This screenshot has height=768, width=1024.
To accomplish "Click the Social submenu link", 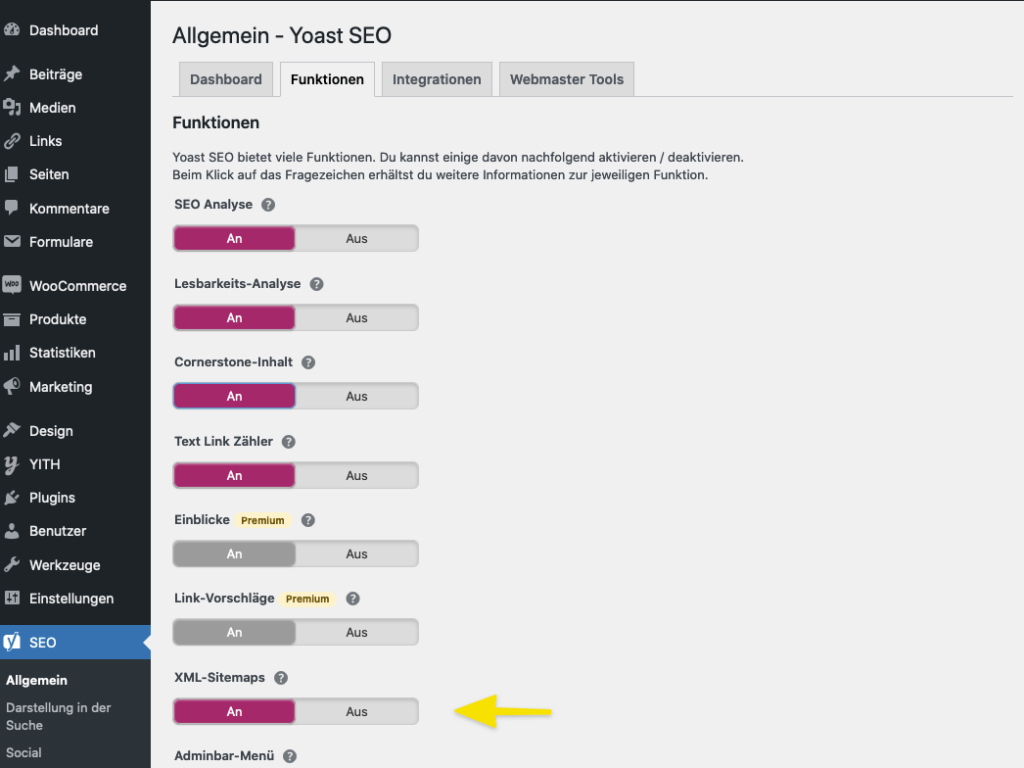I will [24, 752].
